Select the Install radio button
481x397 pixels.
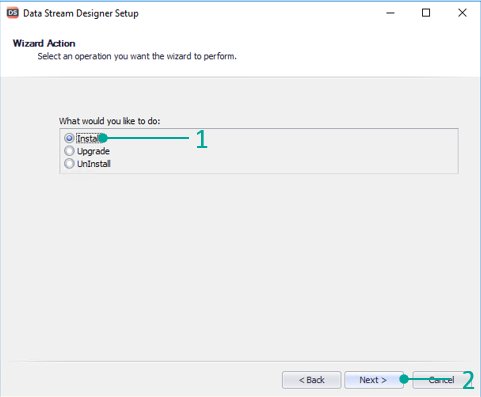69,138
